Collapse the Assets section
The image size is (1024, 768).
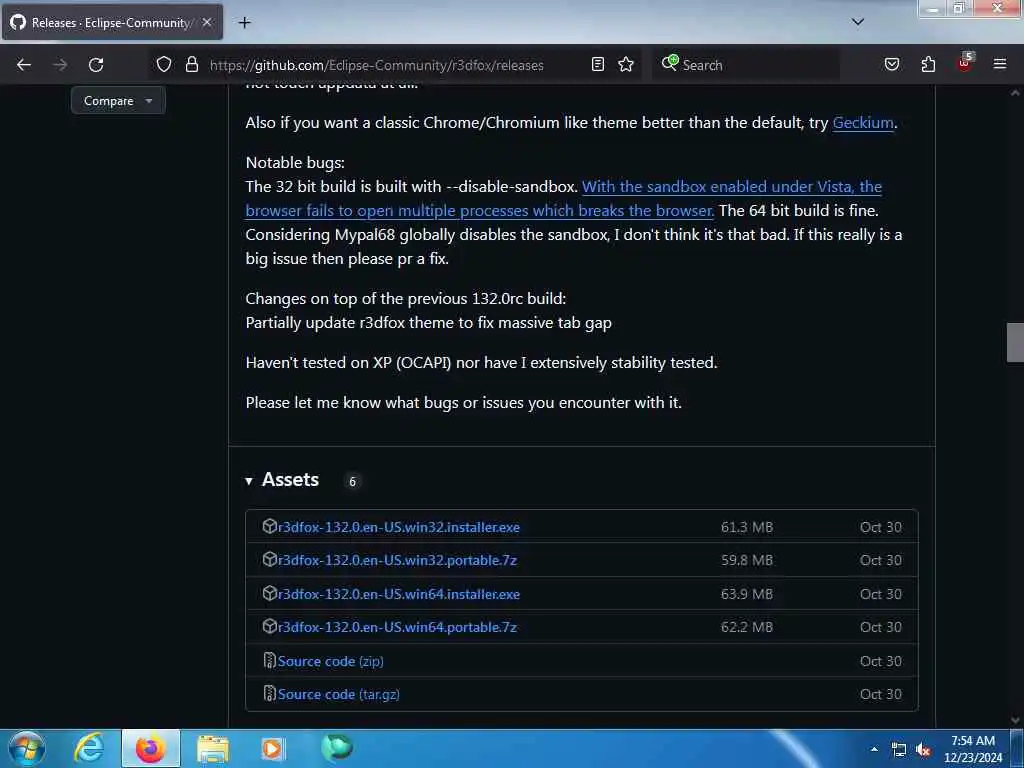point(283,480)
